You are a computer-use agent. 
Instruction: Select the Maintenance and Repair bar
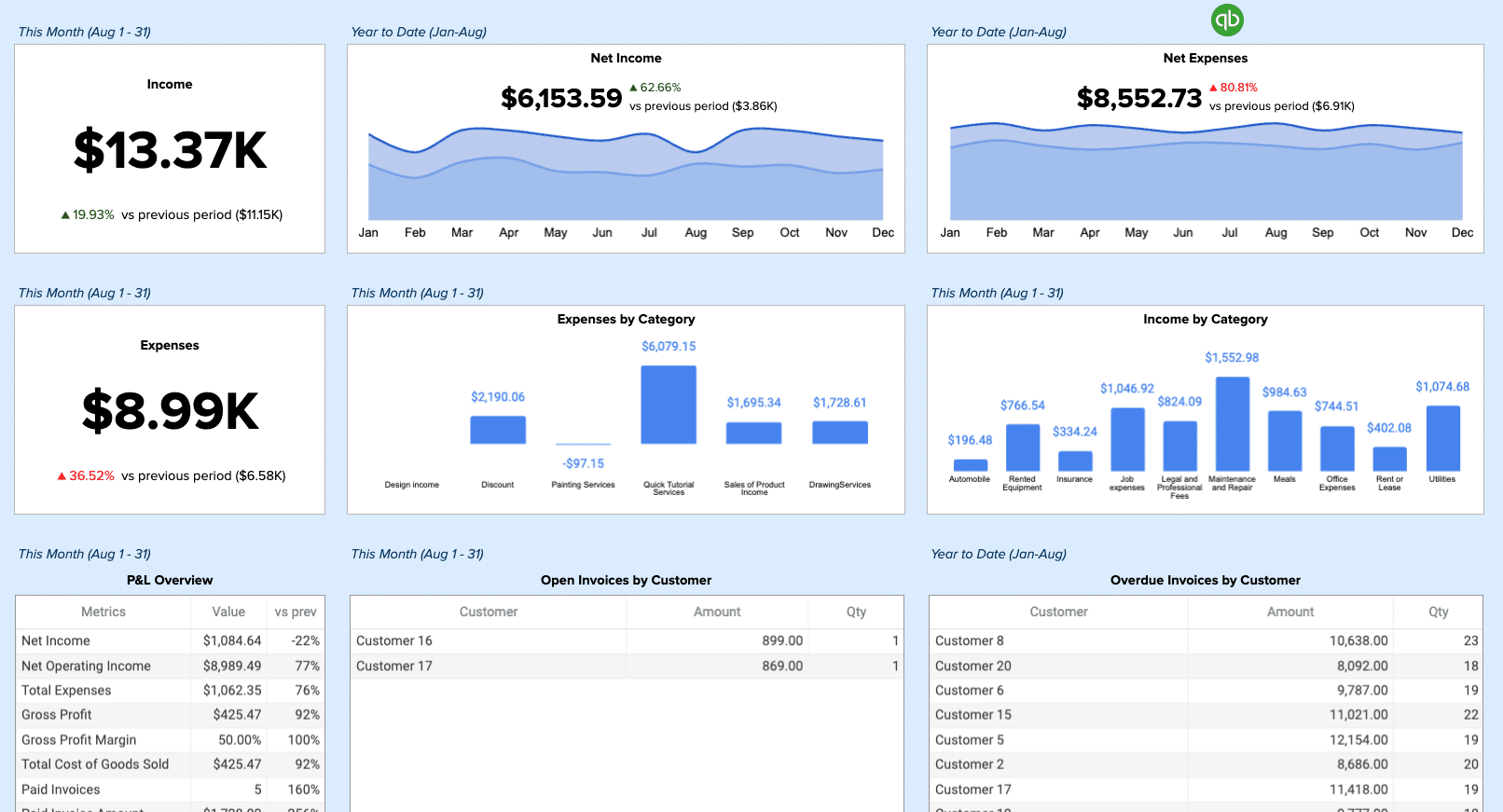click(1232, 424)
